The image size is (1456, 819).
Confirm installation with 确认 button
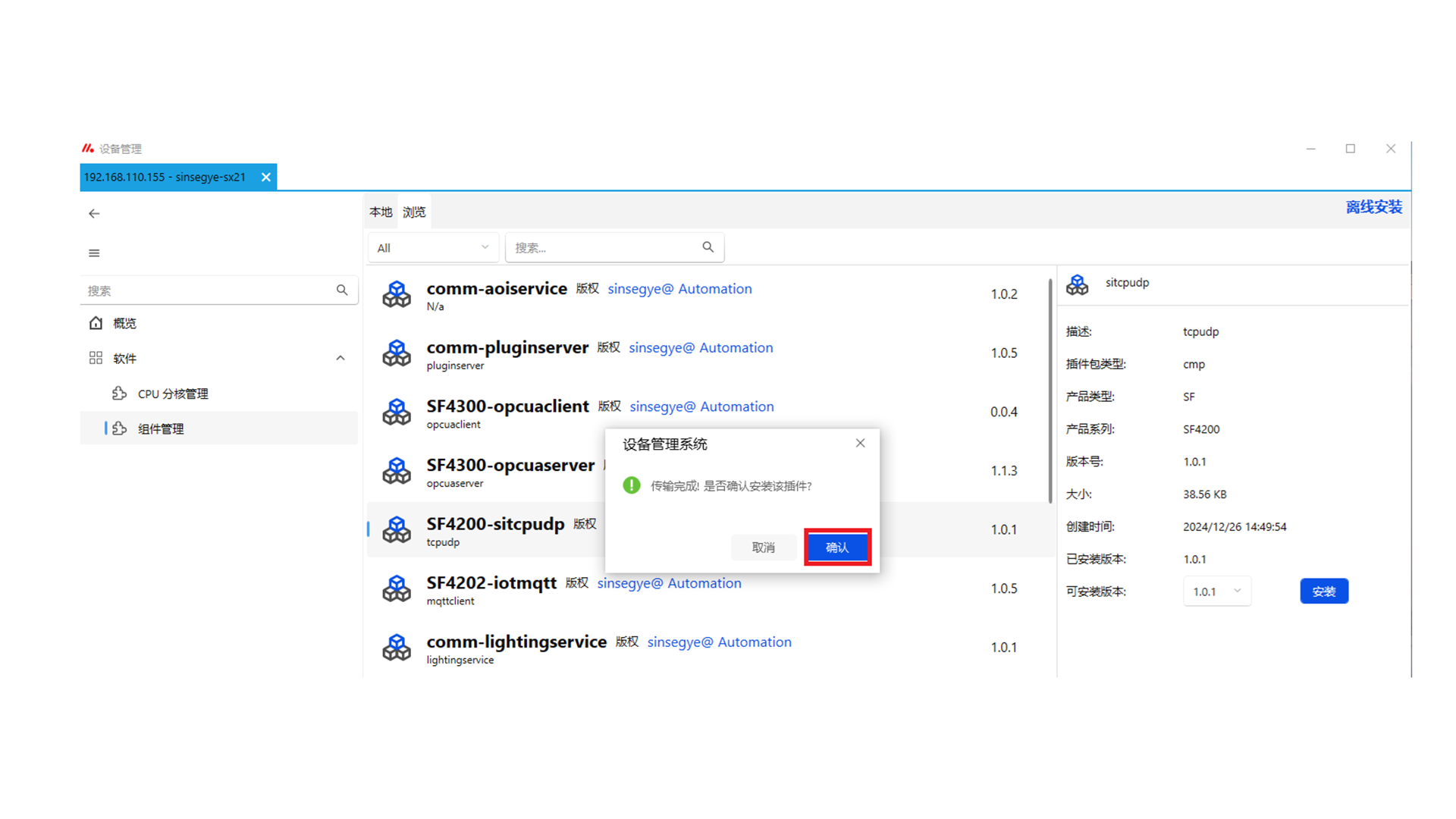(837, 548)
